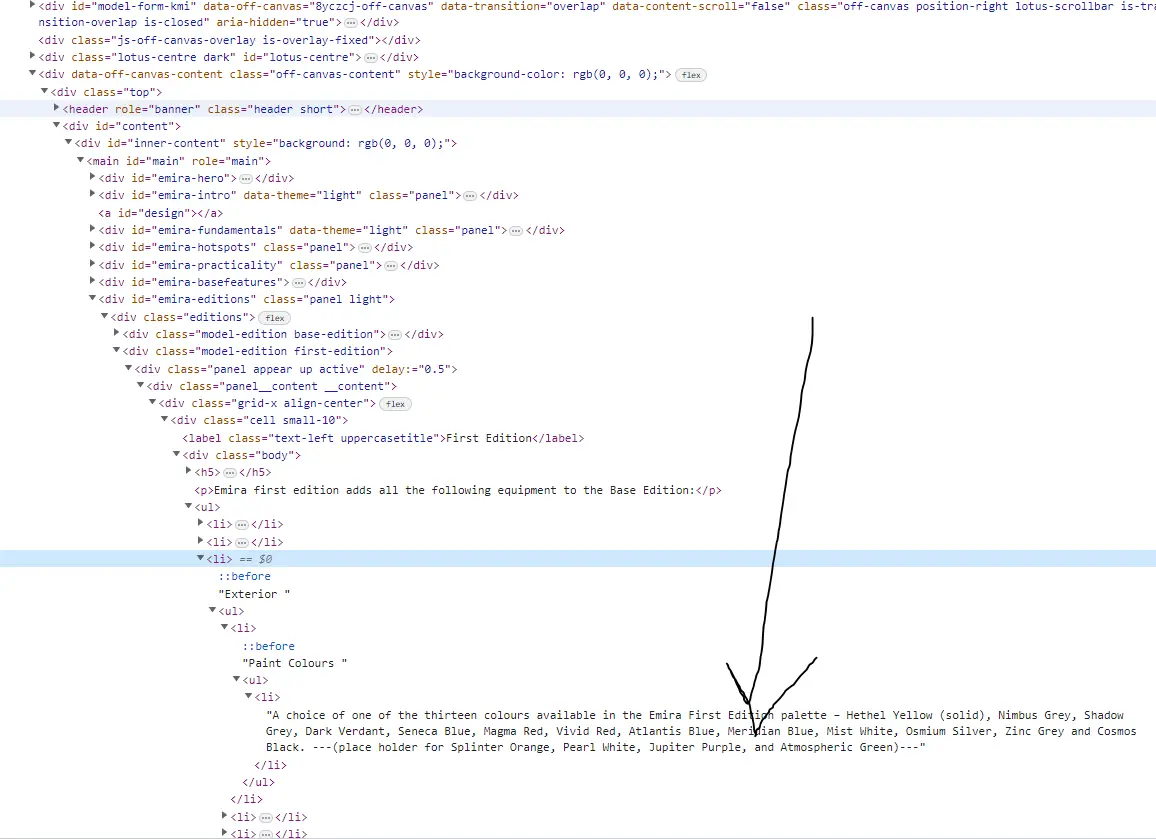
Task: Expand the emira-hero div node
Action: [93, 178]
